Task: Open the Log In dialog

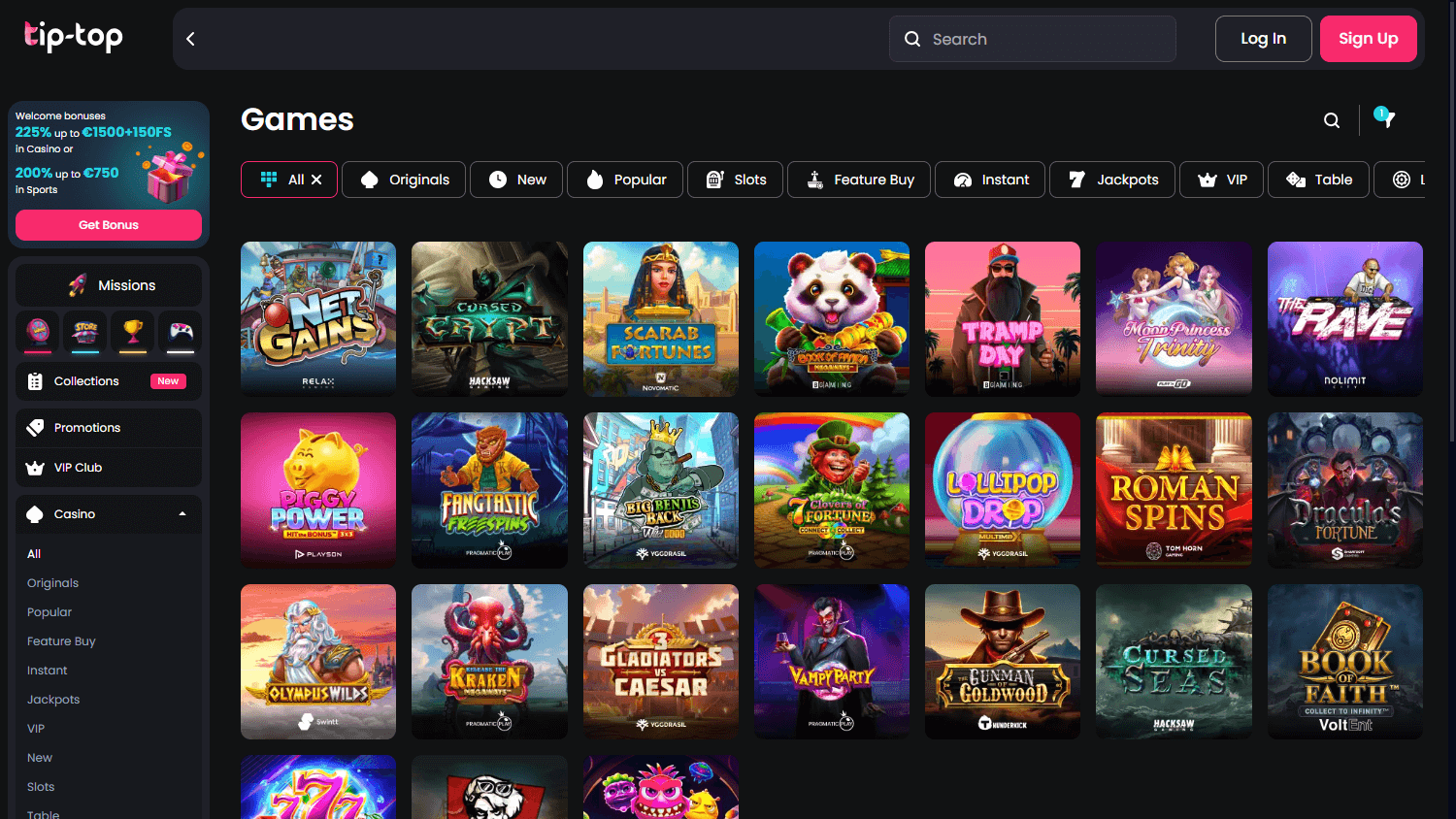Action: pyautogui.click(x=1263, y=39)
